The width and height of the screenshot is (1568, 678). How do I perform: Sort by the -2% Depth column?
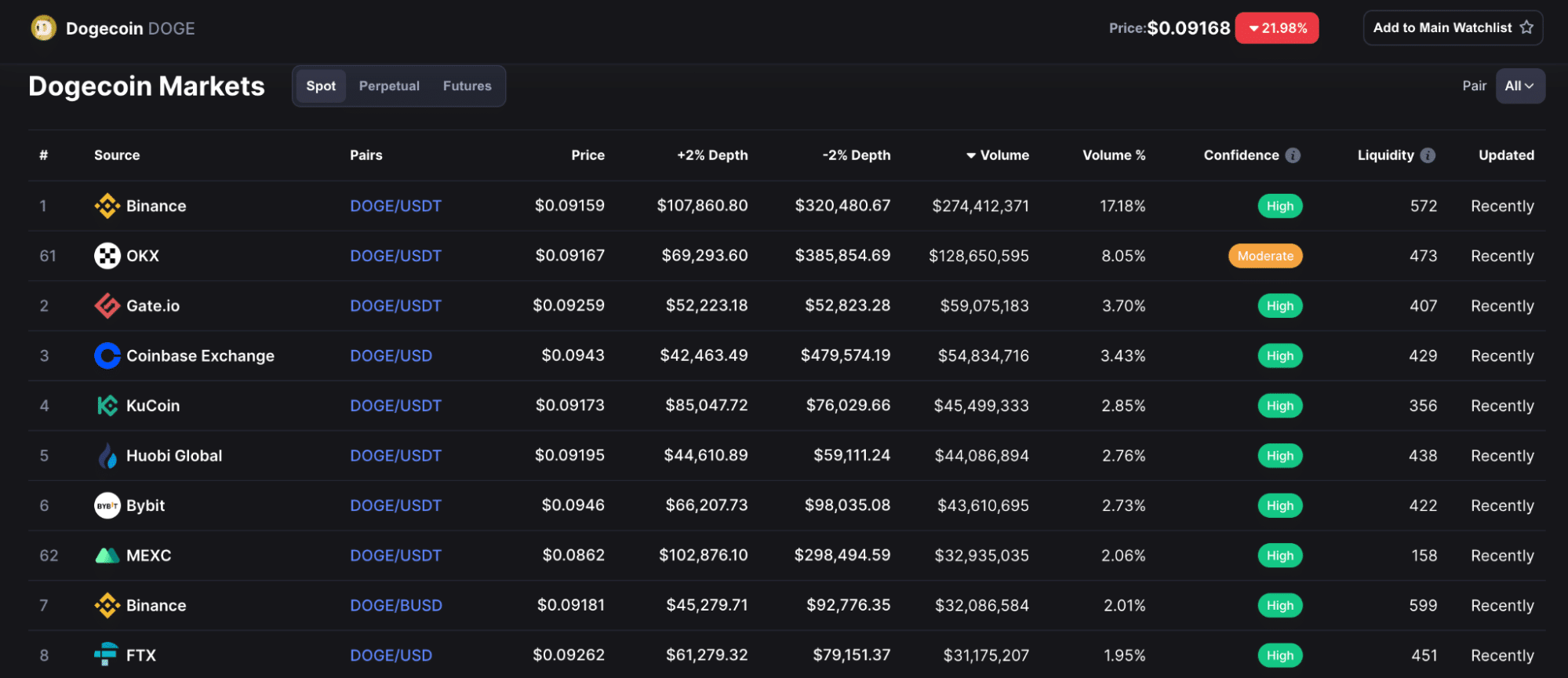pyautogui.click(x=857, y=155)
